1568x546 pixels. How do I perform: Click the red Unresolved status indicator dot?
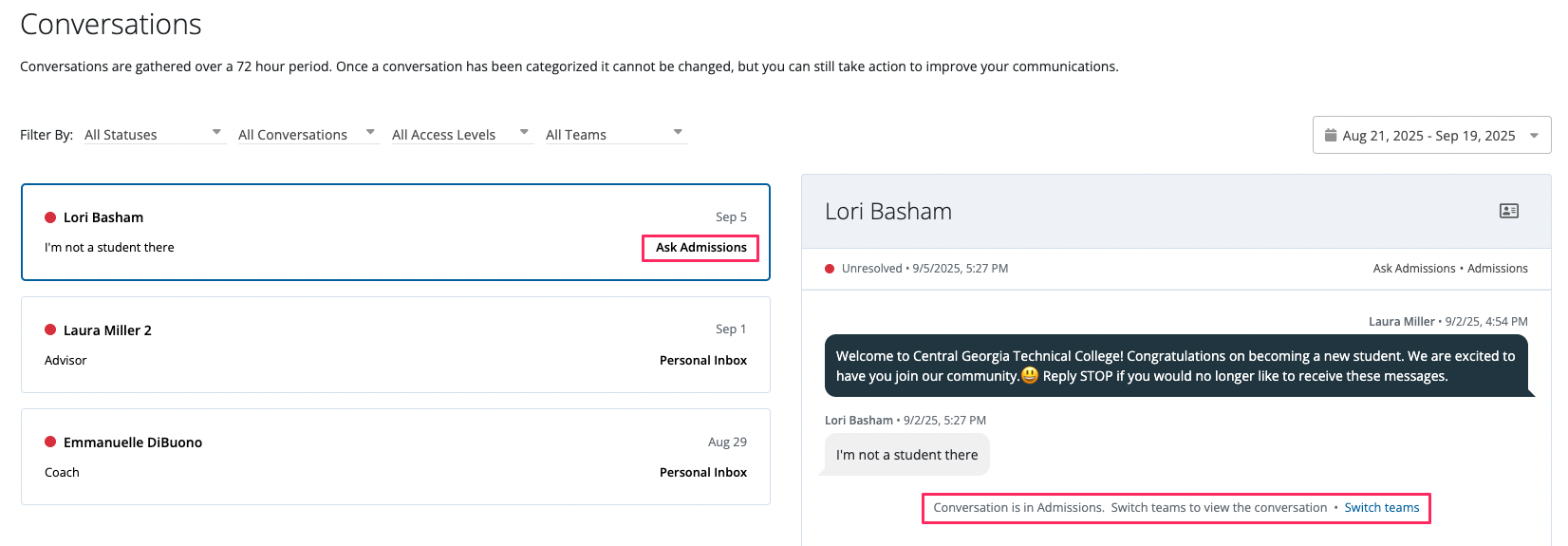[x=830, y=269]
